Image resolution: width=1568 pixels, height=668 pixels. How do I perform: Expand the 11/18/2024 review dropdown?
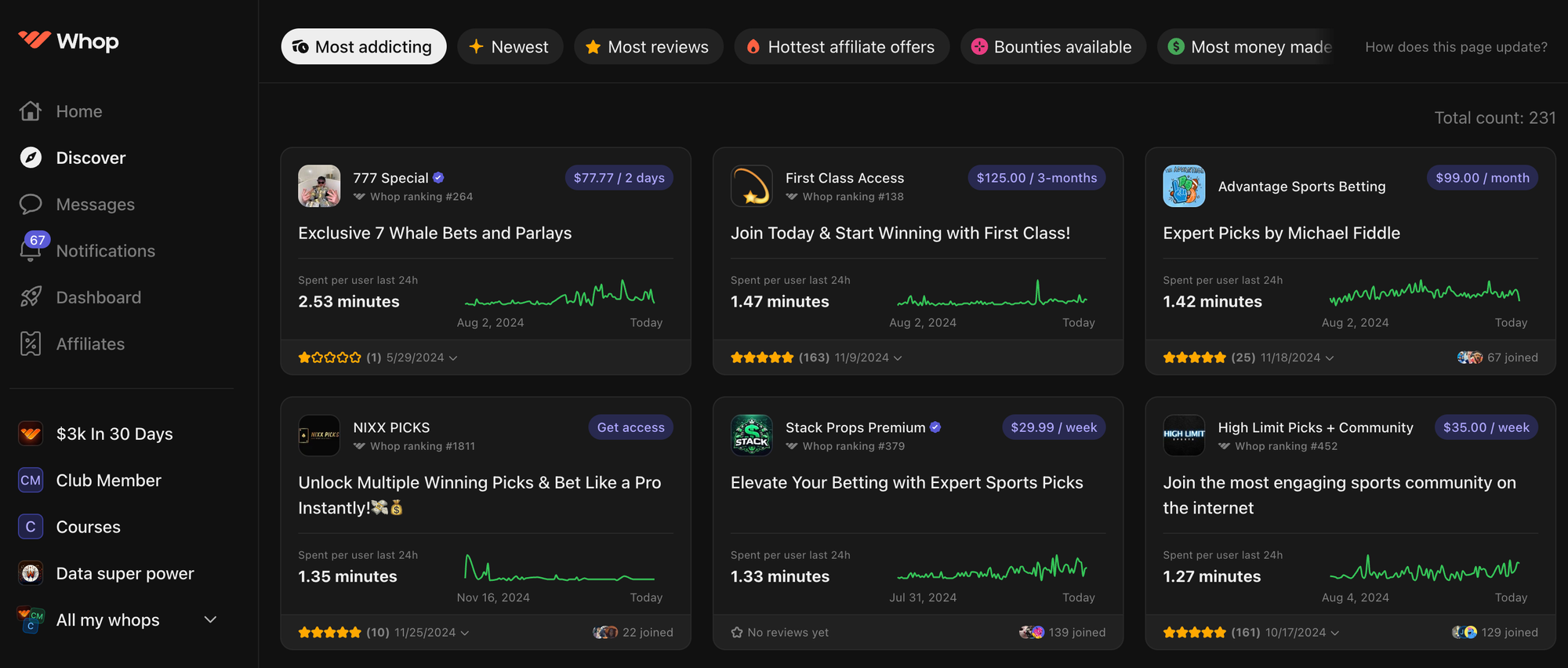[x=1330, y=358]
